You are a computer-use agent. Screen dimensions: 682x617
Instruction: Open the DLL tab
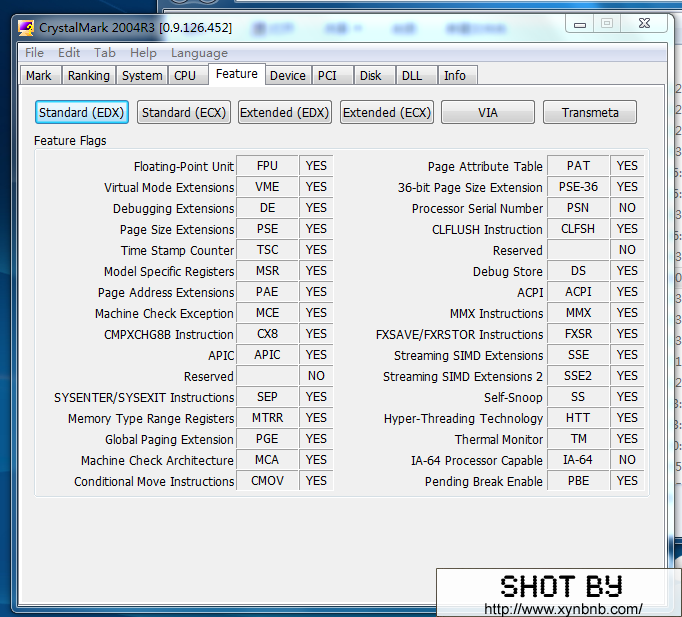click(x=412, y=76)
